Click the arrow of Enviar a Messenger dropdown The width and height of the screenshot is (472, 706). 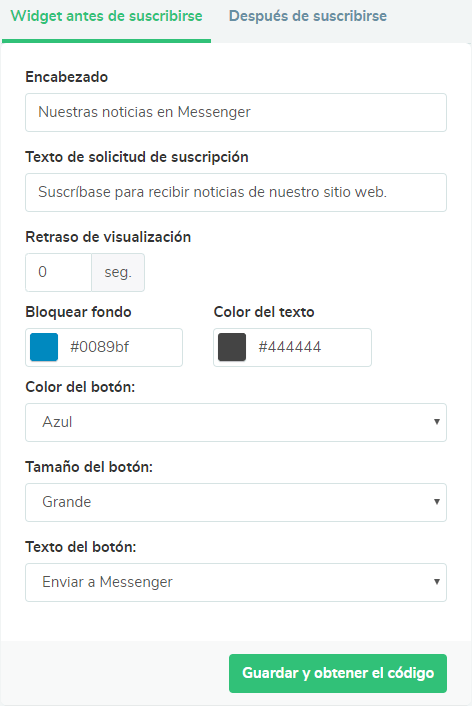click(x=436, y=582)
